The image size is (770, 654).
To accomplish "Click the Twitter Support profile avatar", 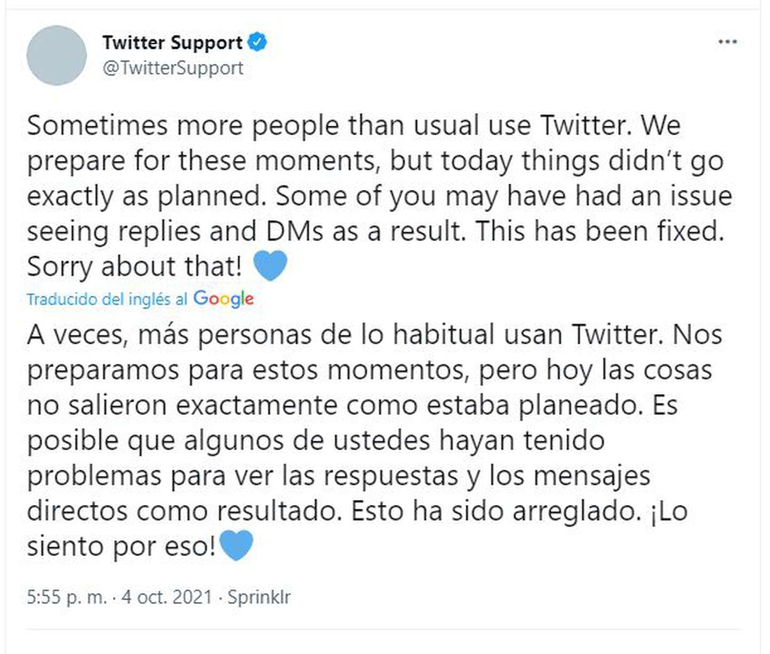I will (x=54, y=56).
